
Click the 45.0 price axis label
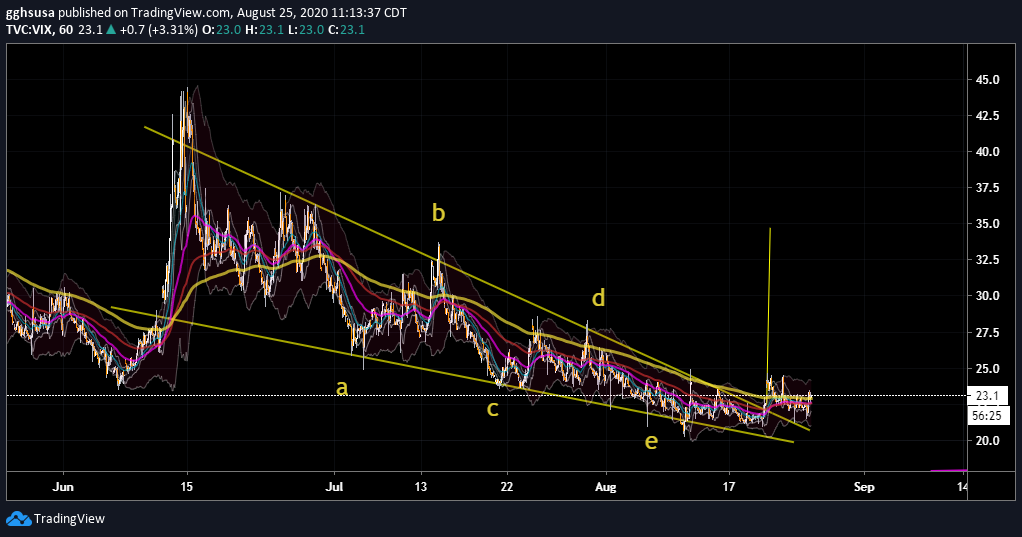pos(987,80)
